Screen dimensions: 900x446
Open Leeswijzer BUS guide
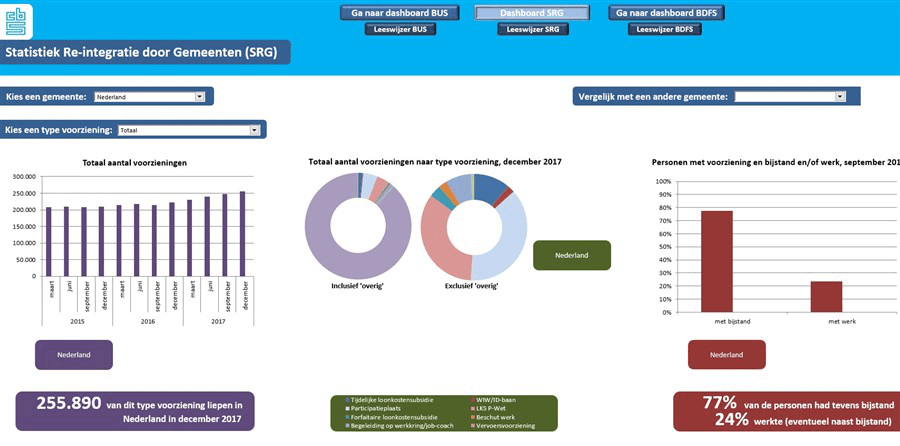click(399, 30)
